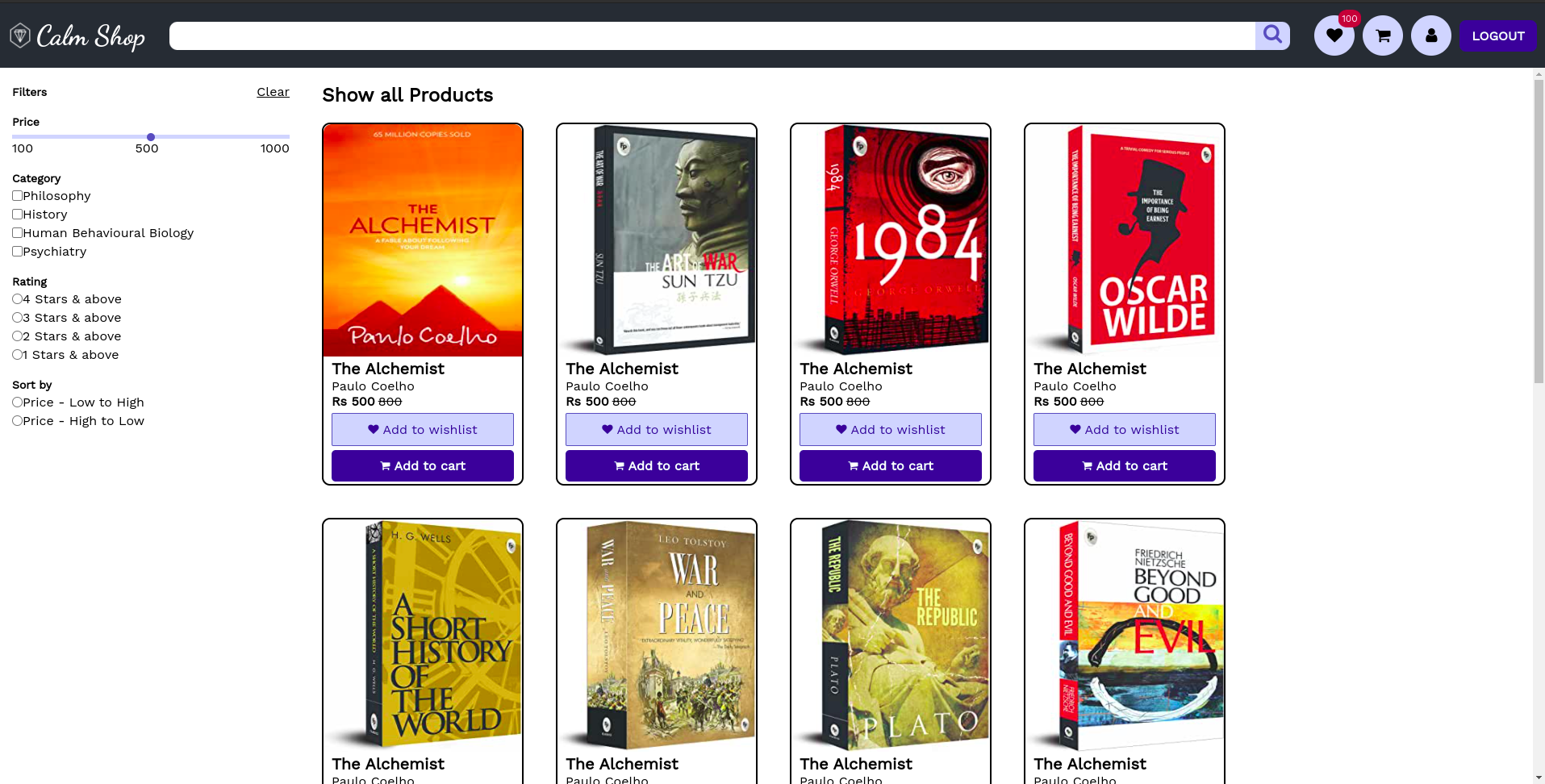Open the wishlist heart icon in header
1545x784 pixels.
[1334, 35]
